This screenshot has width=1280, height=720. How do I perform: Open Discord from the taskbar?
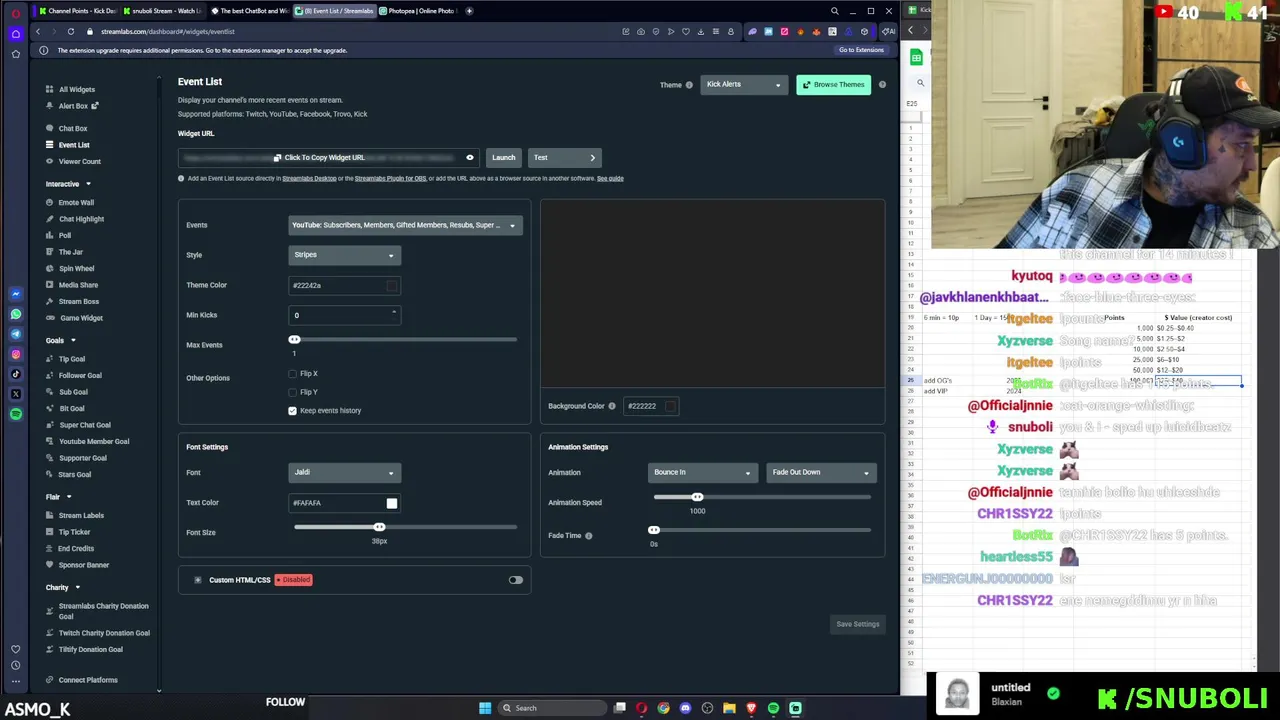pos(685,708)
